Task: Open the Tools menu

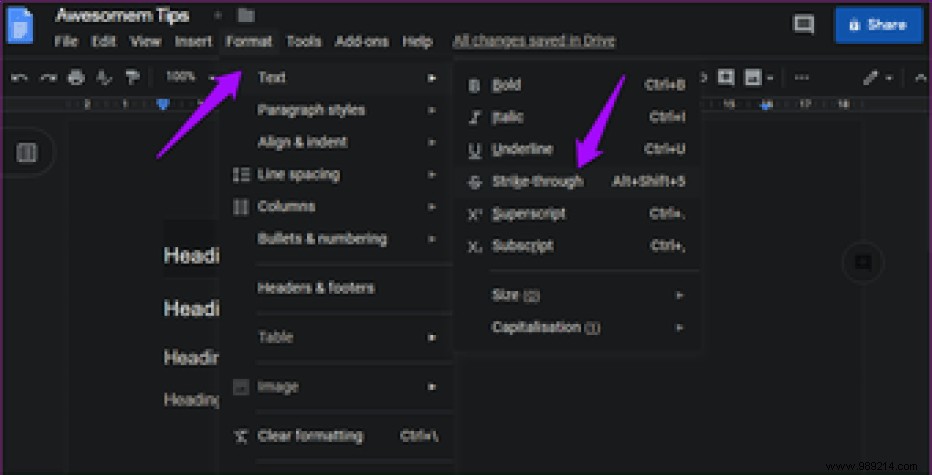Action: pyautogui.click(x=304, y=41)
